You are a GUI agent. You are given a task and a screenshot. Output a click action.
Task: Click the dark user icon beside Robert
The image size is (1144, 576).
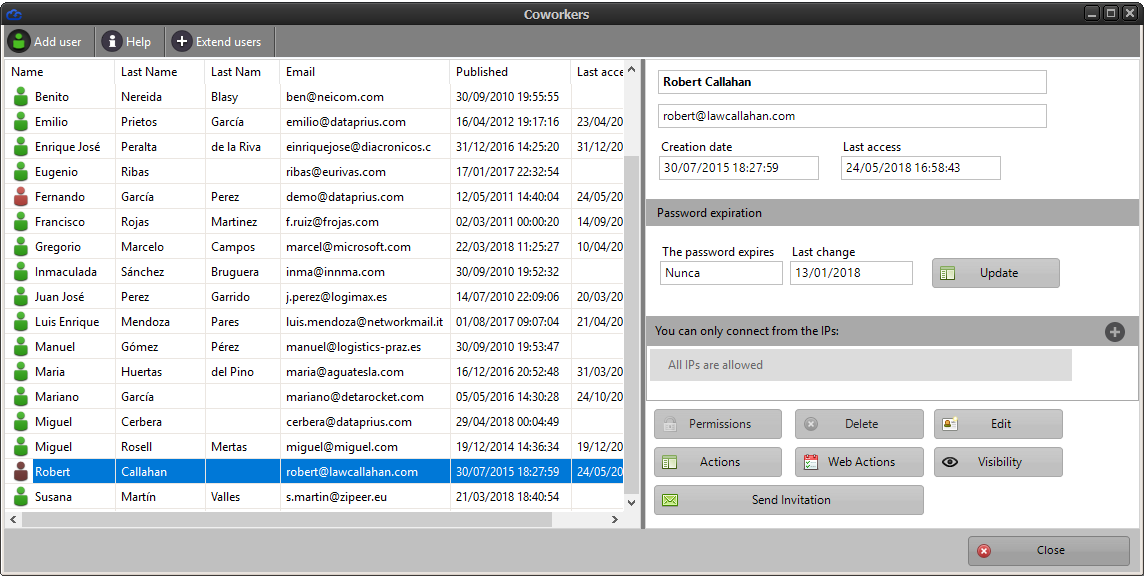pos(21,472)
